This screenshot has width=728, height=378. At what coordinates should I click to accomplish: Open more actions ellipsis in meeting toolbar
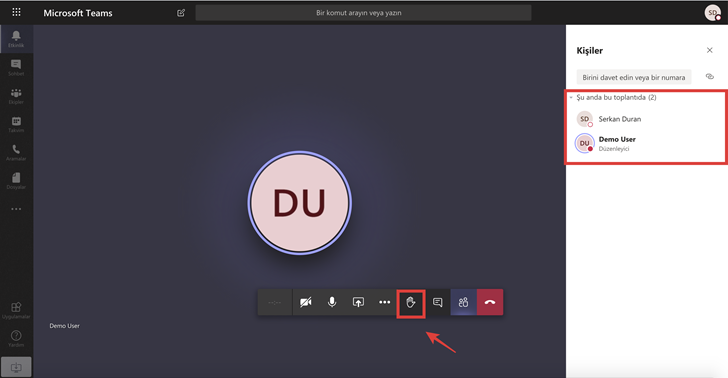[384, 303]
